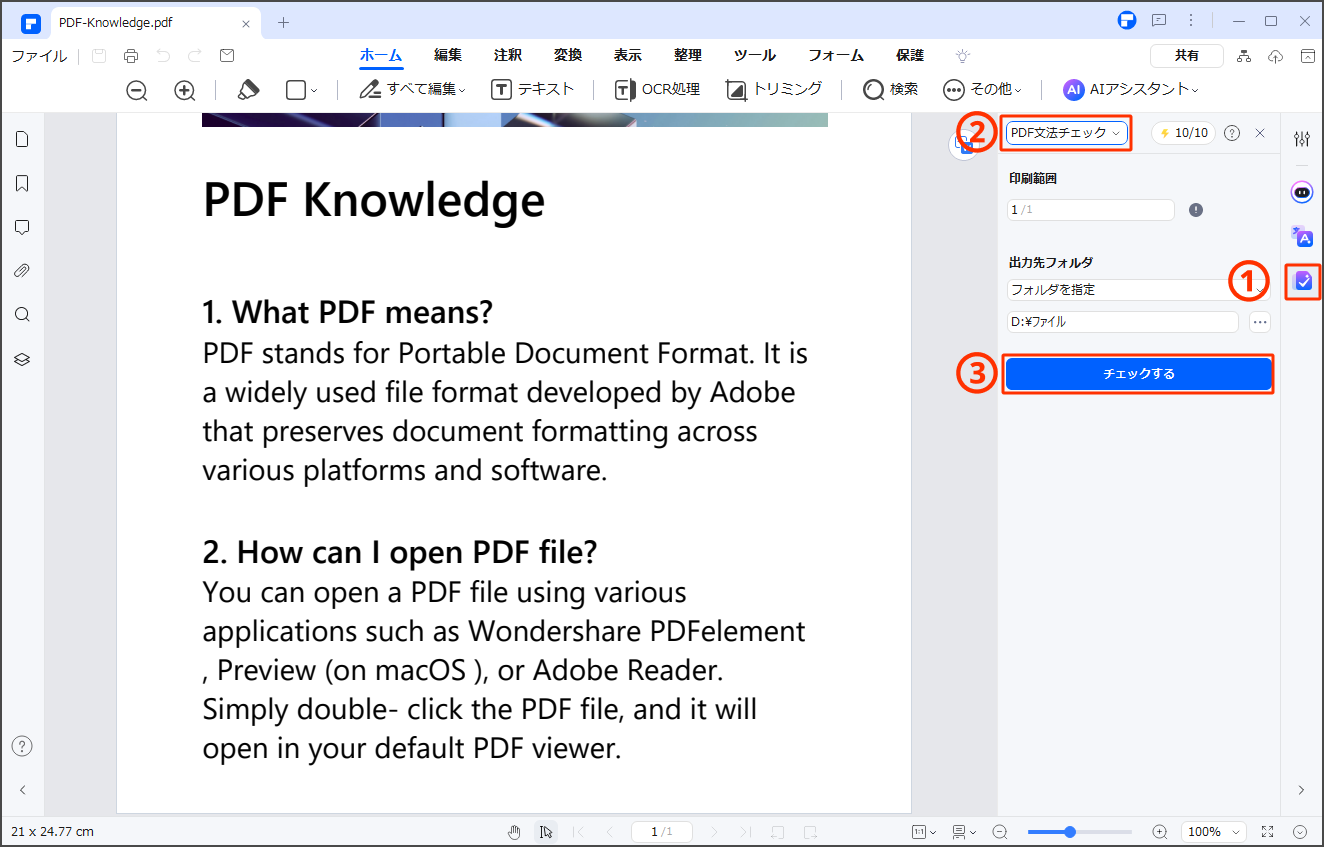Screen dimensions: 1324x847
Task: Click the redo arrow icon
Action: click(x=195, y=56)
